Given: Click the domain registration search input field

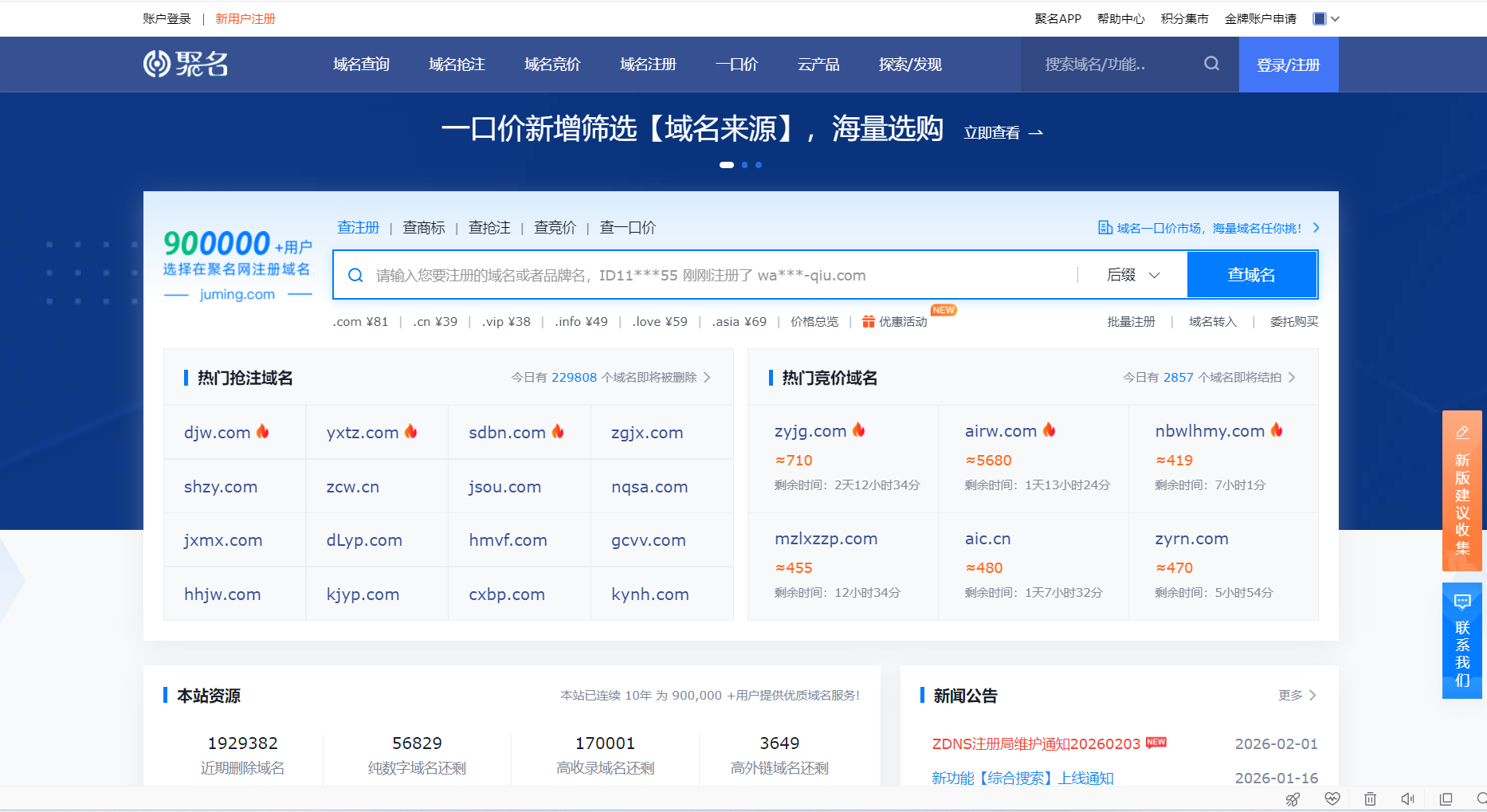Looking at the screenshot, I should [717, 275].
